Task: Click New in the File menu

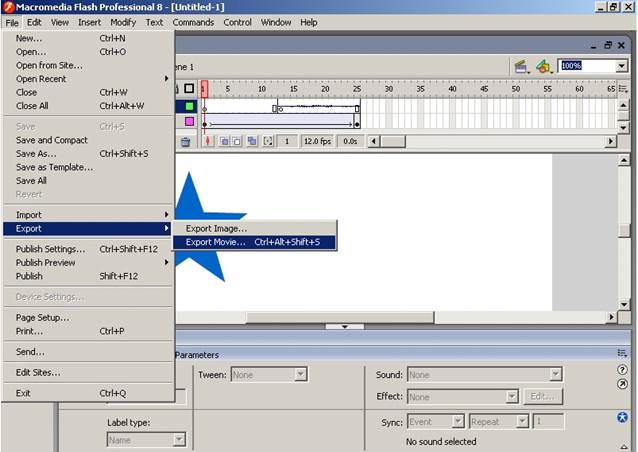Action: pos(89,38)
